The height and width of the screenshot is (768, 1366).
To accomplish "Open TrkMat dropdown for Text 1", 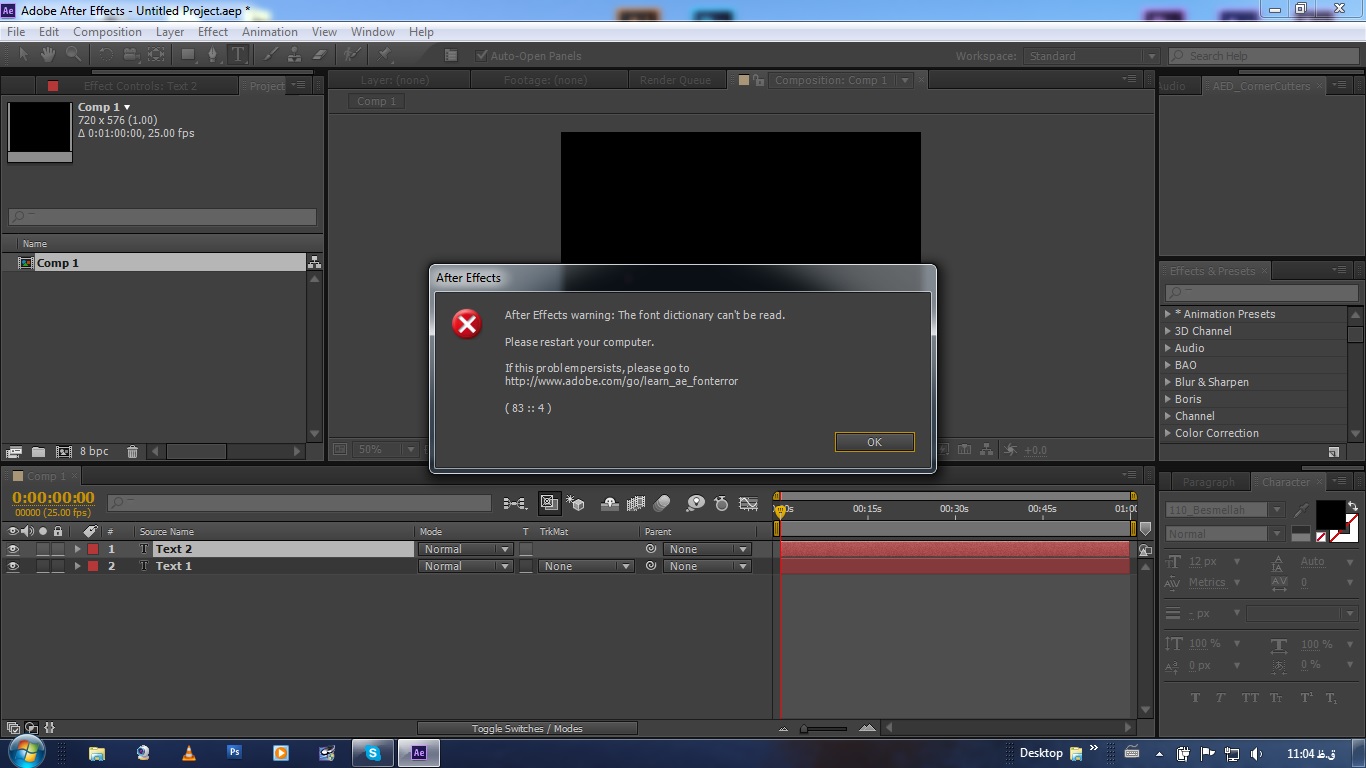I will pos(586,566).
